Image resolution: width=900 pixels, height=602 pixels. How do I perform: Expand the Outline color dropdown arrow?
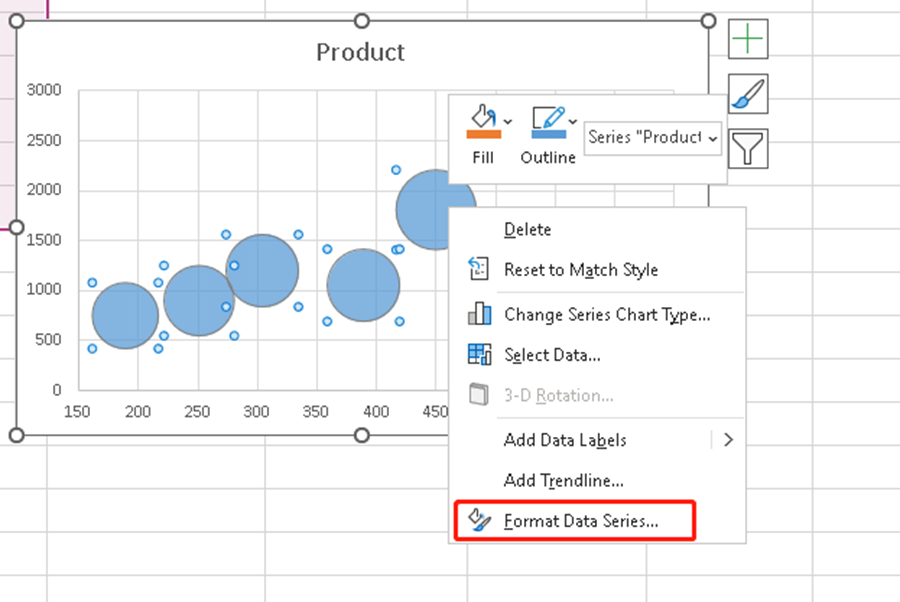[572, 121]
